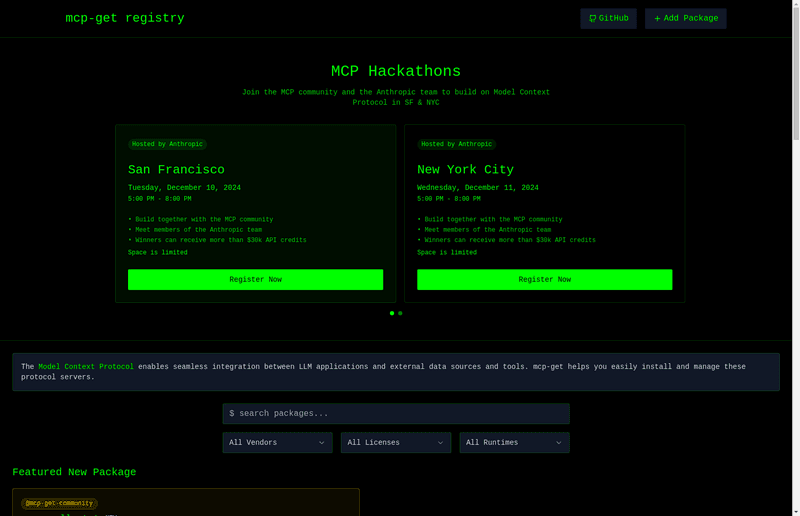This screenshot has width=800, height=516.
Task: Go to mcp-get registry home title
Action: pyautogui.click(x=124, y=18)
